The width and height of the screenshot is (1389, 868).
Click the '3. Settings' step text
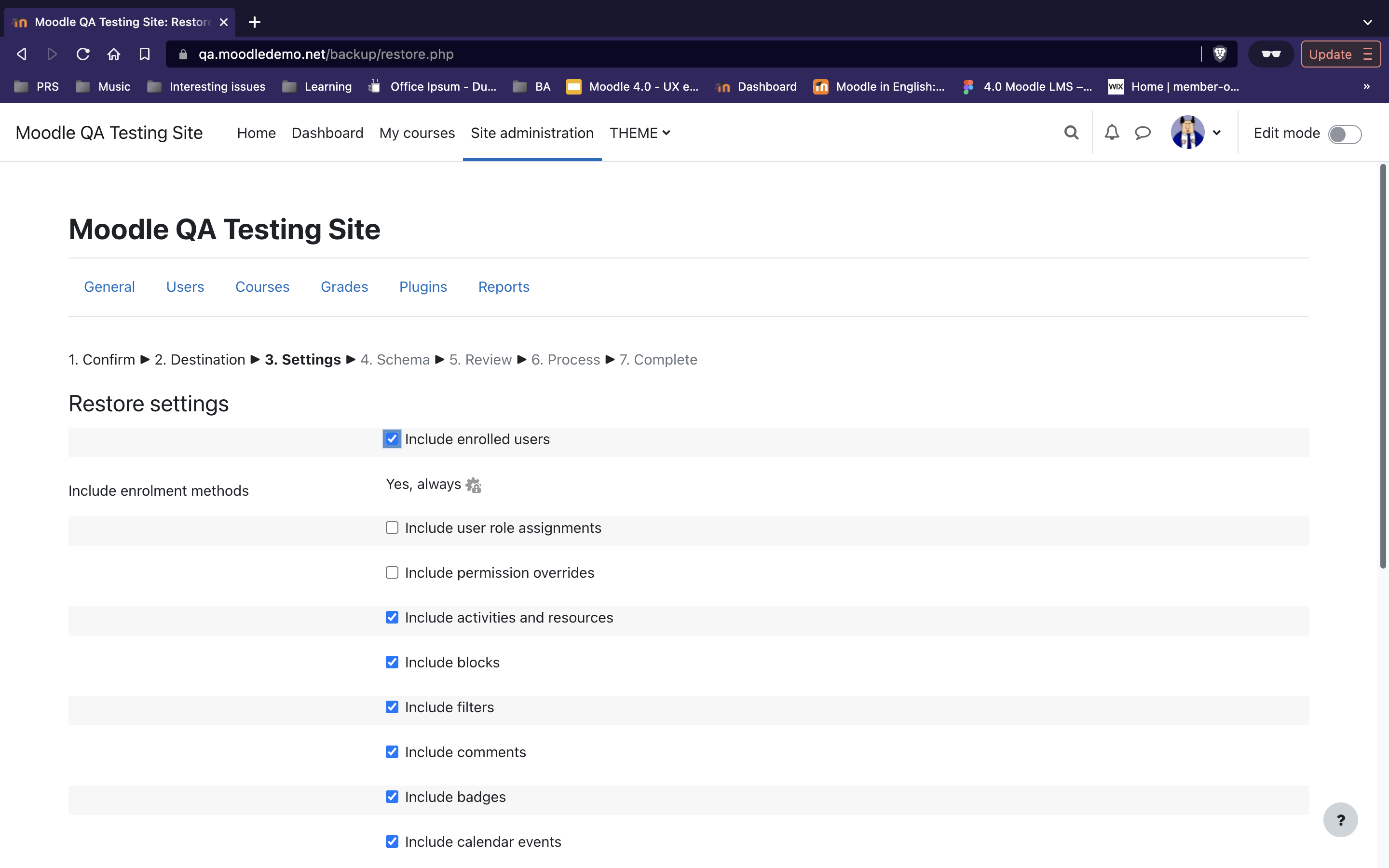(x=302, y=359)
